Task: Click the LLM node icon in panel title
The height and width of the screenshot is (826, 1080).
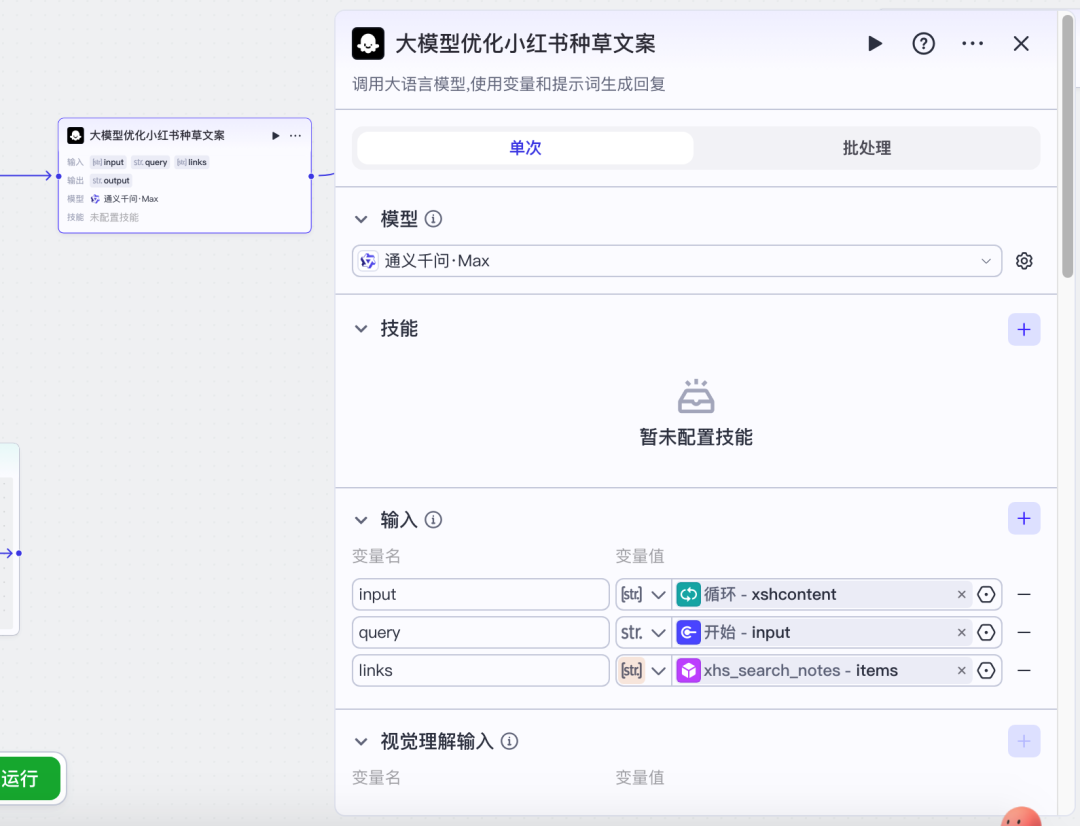Action: [368, 44]
